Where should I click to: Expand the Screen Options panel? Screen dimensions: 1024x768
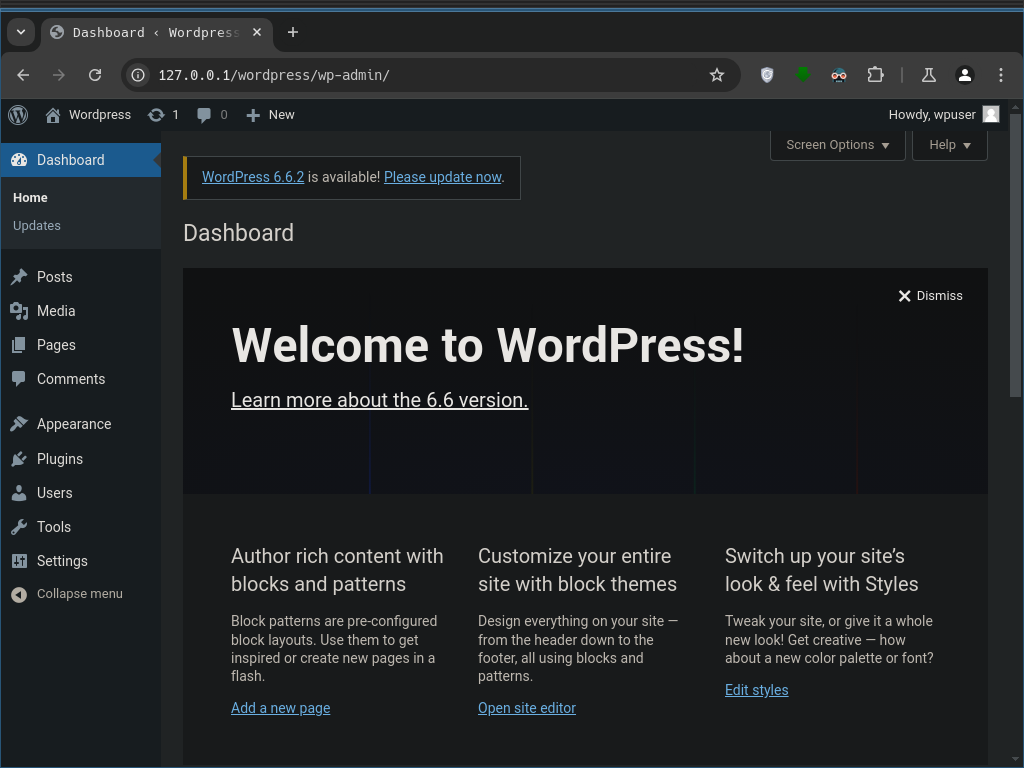tap(837, 145)
